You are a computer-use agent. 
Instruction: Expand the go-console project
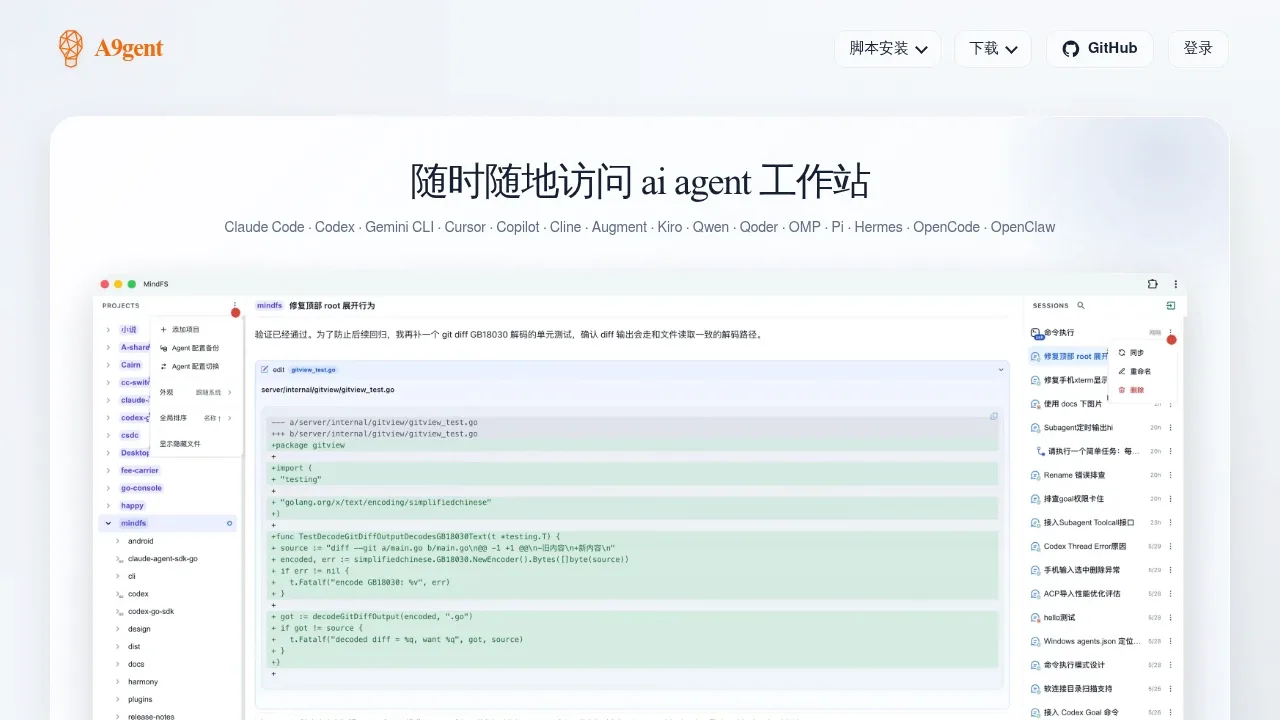(x=108, y=488)
